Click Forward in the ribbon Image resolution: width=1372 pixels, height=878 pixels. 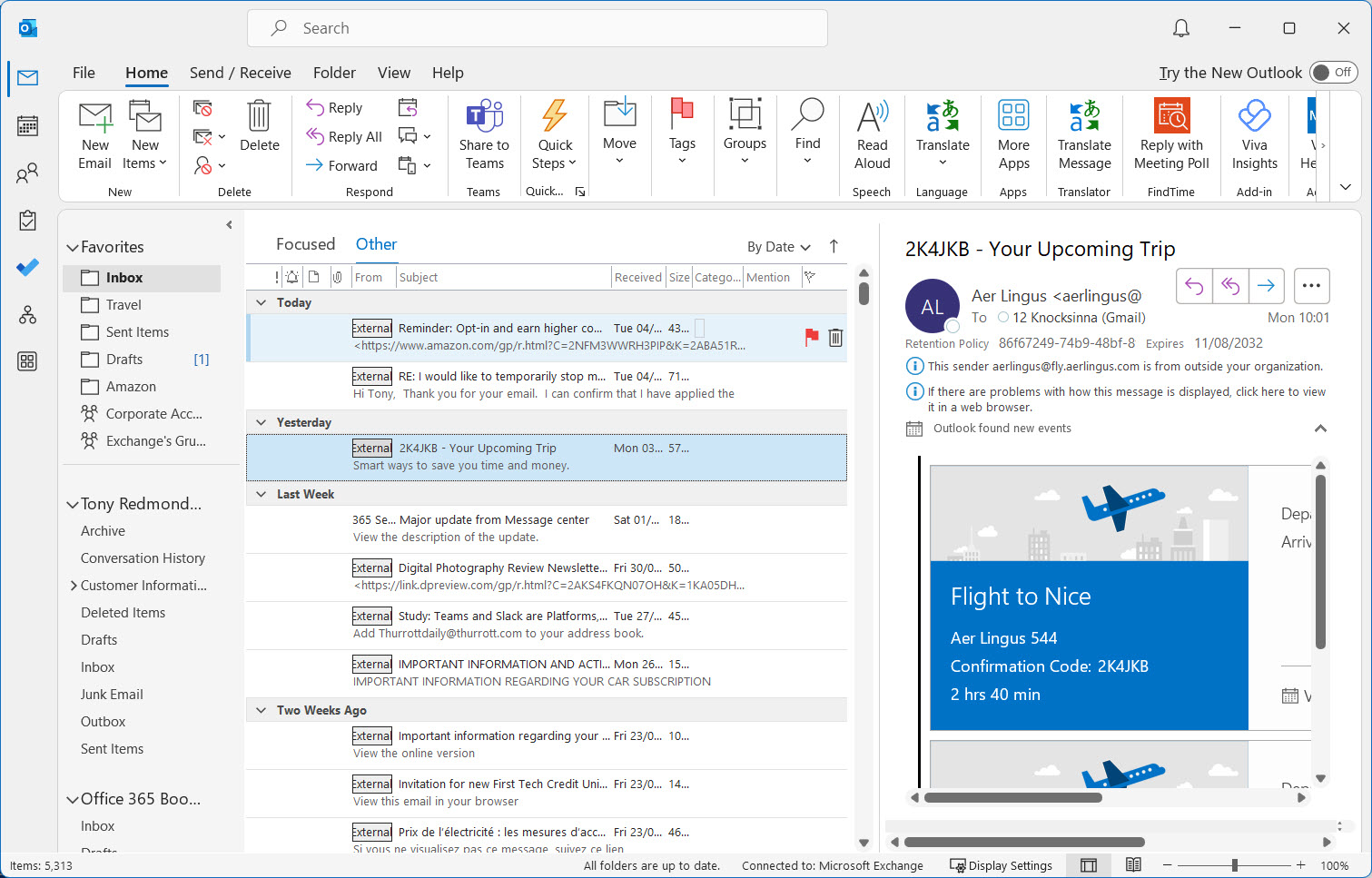(341, 165)
